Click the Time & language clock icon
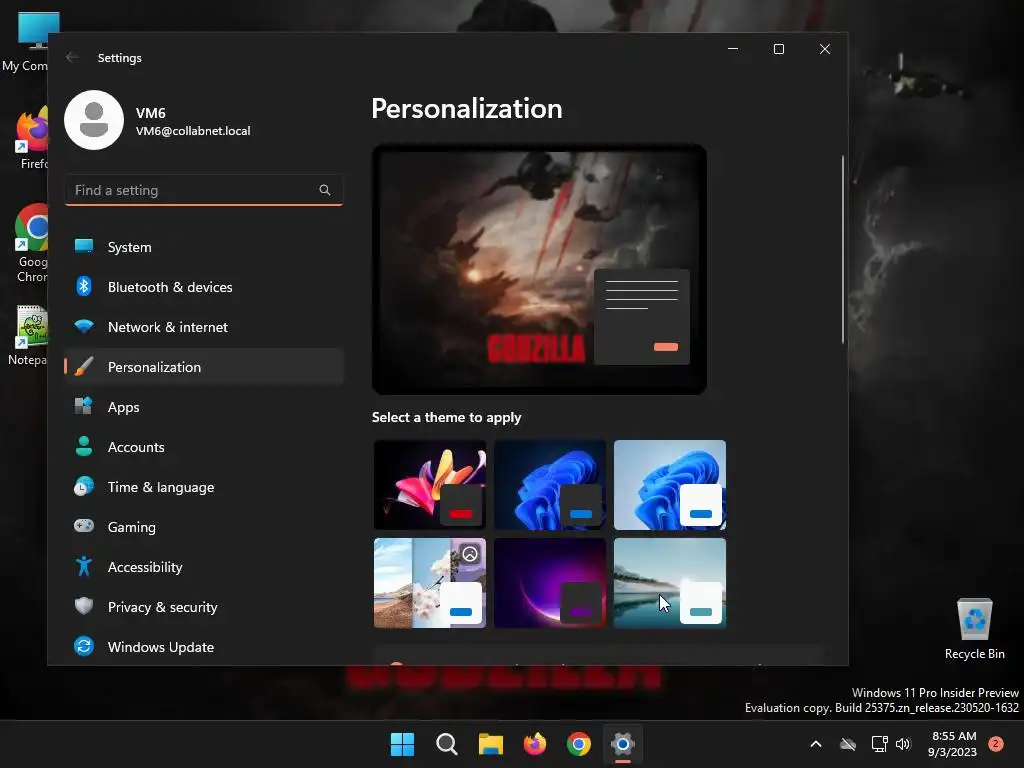1024x768 pixels. 84,486
